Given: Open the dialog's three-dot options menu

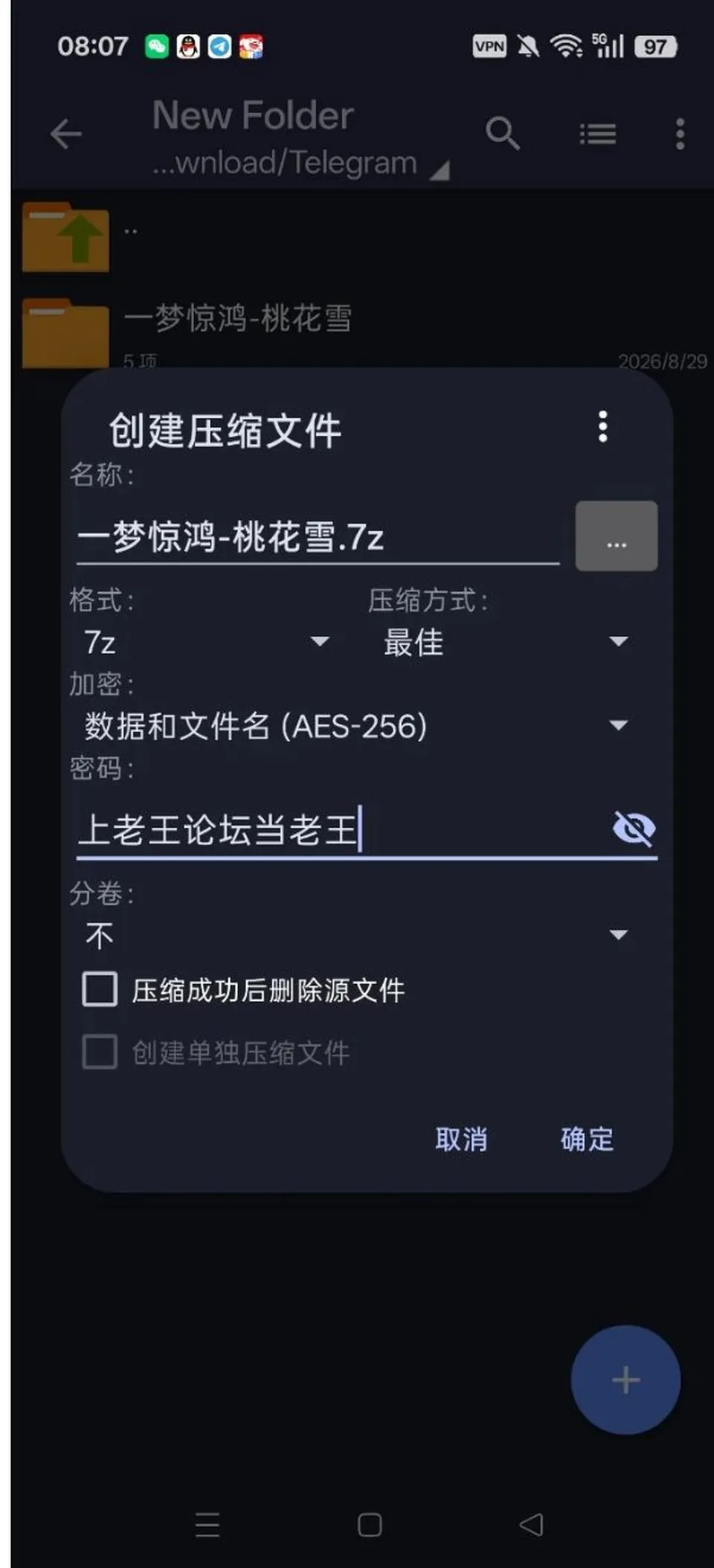Looking at the screenshot, I should click(x=603, y=427).
